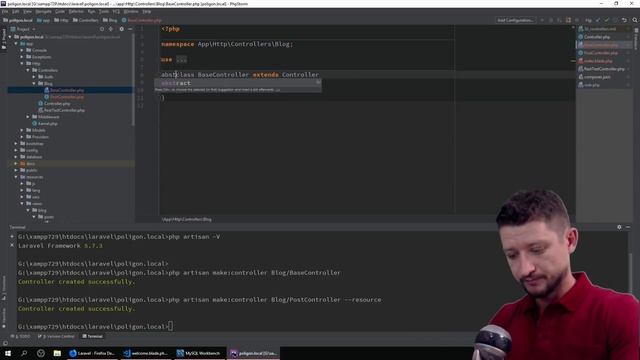Expand the Console folder
Screen dimensions: 640x360
(x=22, y=50)
